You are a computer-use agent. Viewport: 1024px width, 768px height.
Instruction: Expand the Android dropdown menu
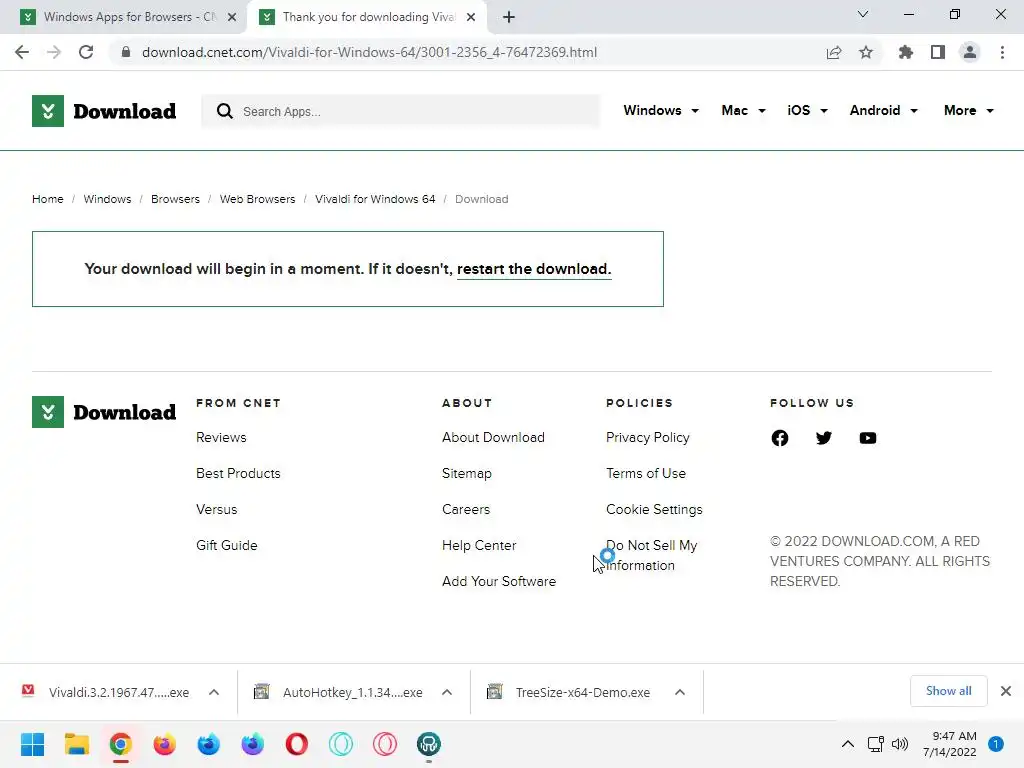coord(884,110)
